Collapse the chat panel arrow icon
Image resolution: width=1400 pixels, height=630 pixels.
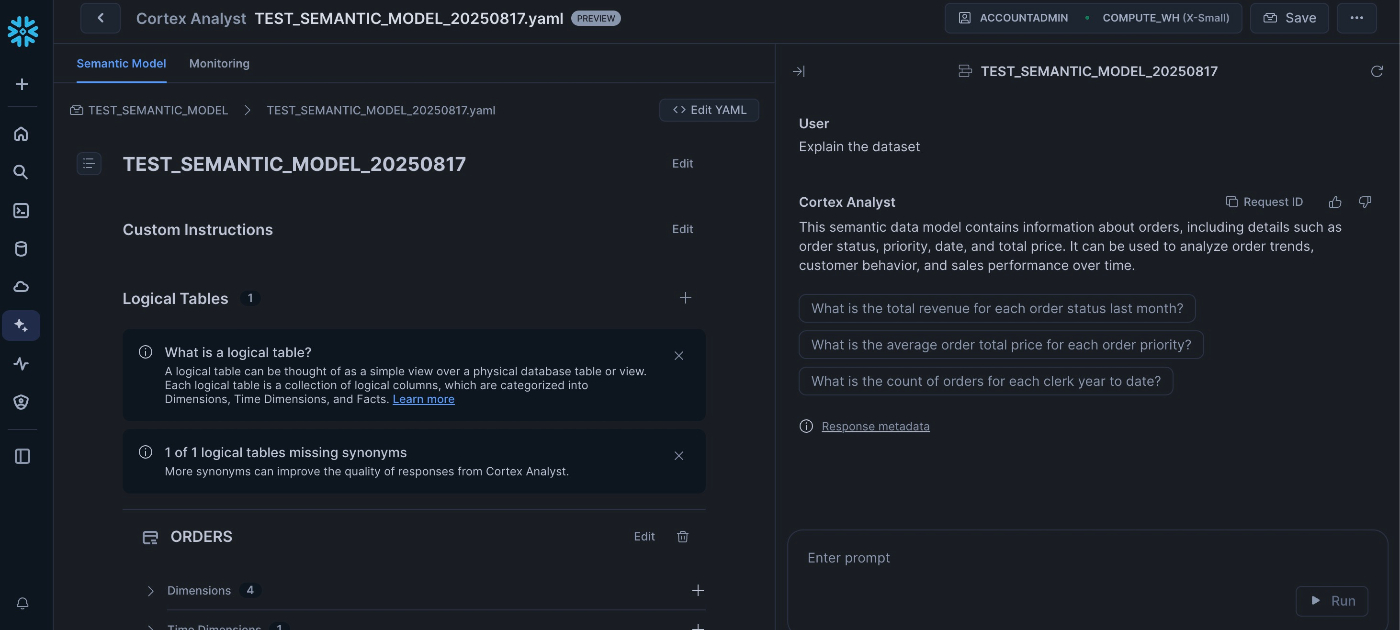pyautogui.click(x=798, y=71)
